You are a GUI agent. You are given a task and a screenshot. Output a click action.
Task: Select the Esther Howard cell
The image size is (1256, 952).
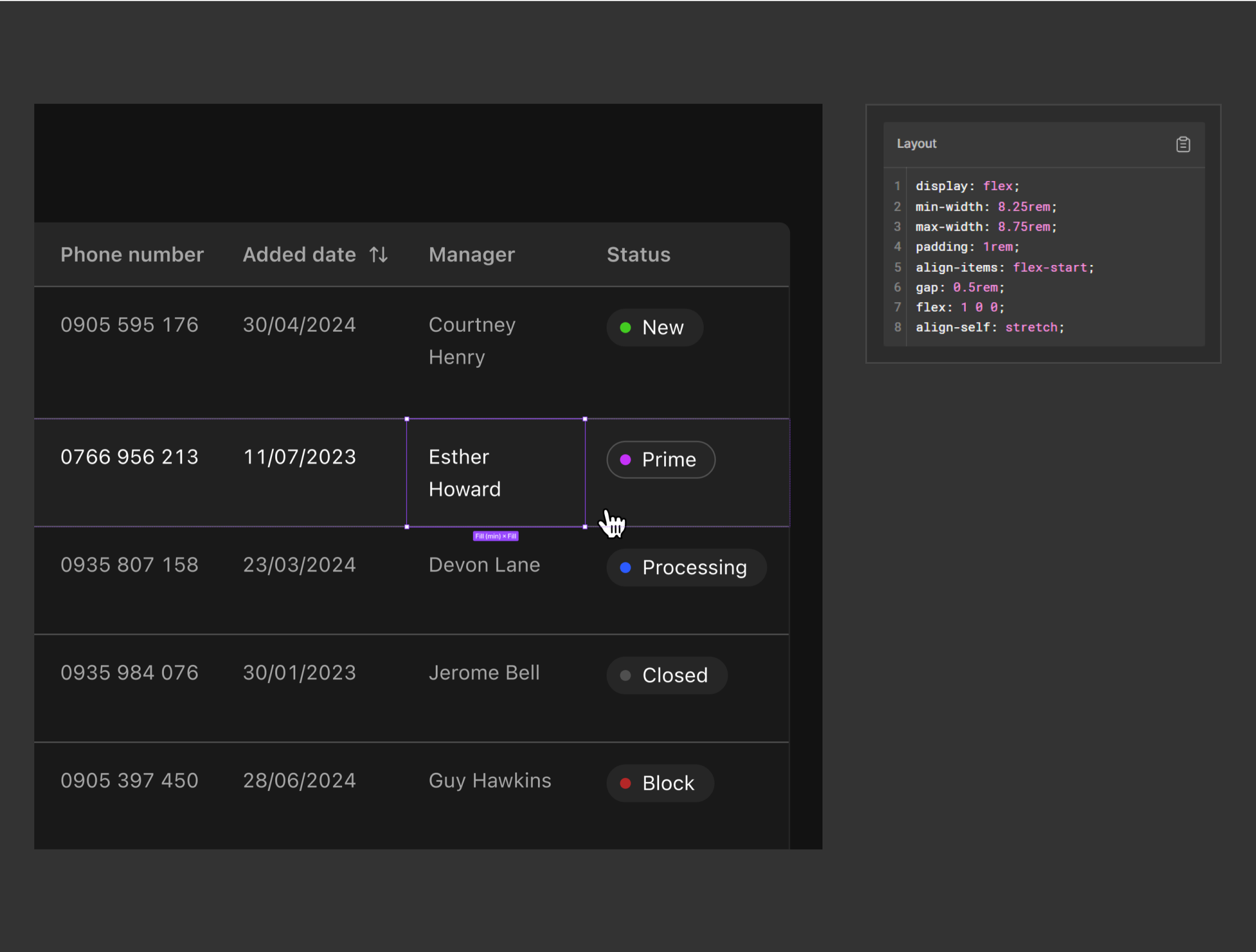(x=496, y=472)
